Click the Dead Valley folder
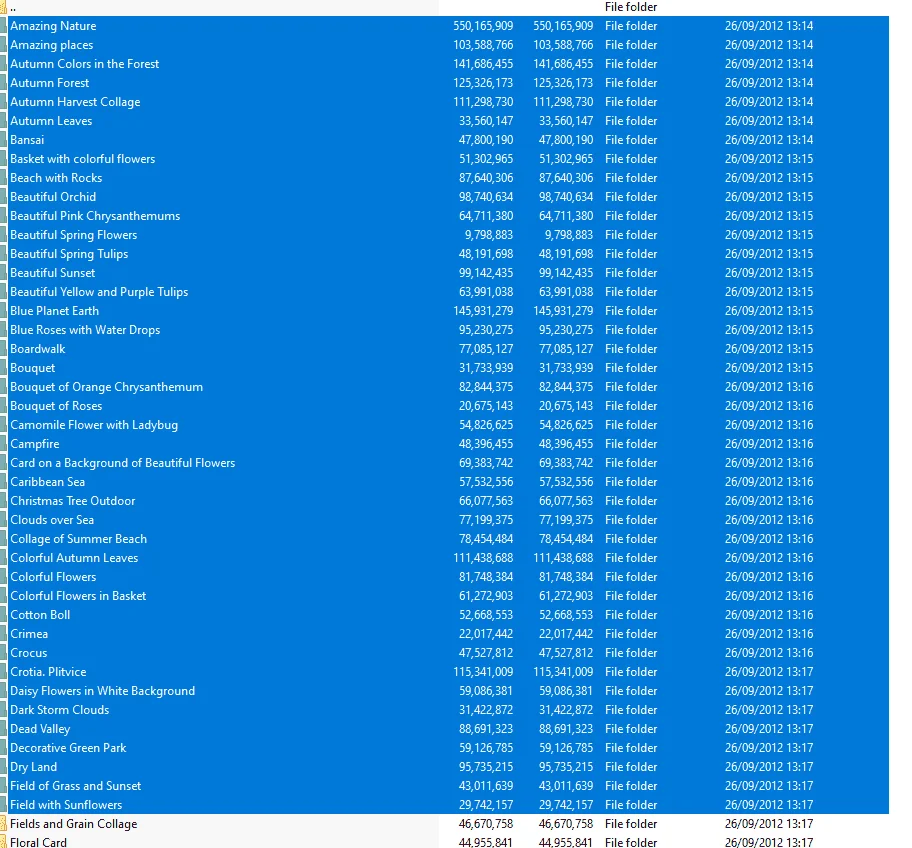912x848 pixels. [40, 729]
